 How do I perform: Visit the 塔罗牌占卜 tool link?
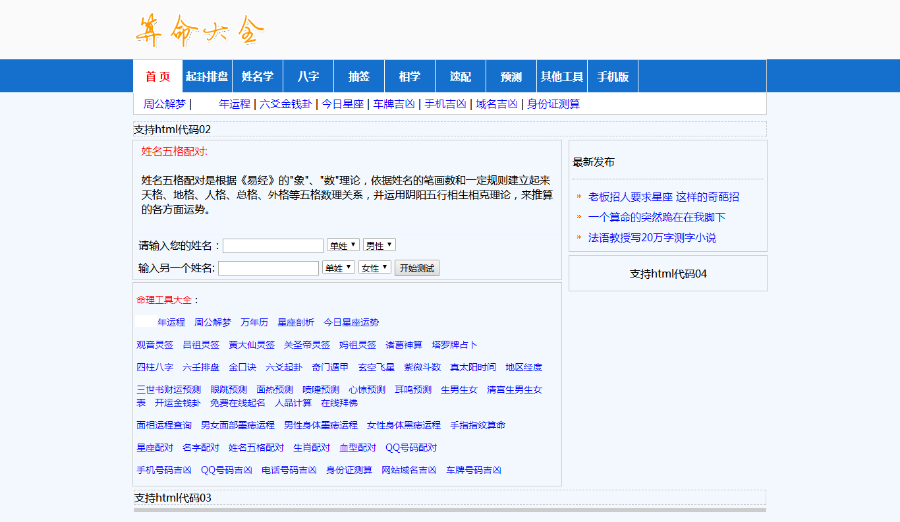pos(455,345)
